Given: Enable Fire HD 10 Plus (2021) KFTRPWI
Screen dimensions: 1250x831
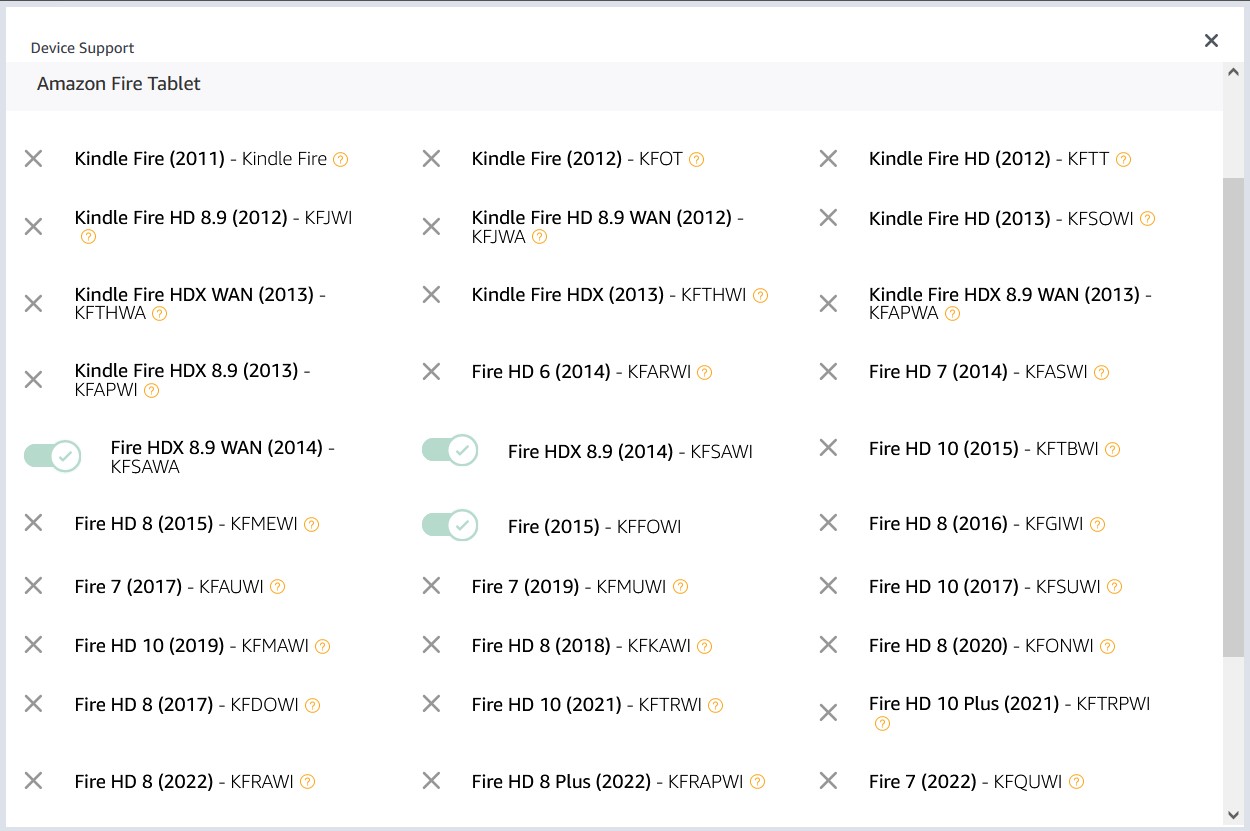Looking at the screenshot, I should click(x=828, y=712).
